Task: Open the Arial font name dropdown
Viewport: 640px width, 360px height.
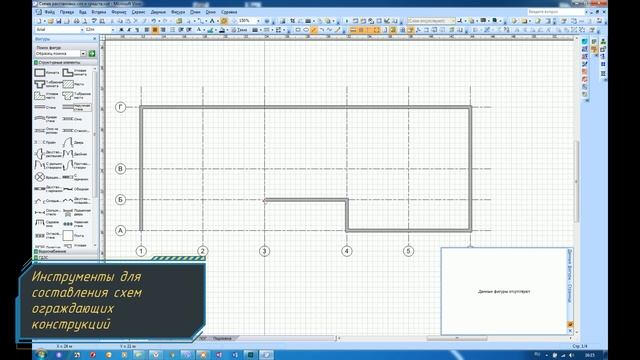Action: point(82,29)
